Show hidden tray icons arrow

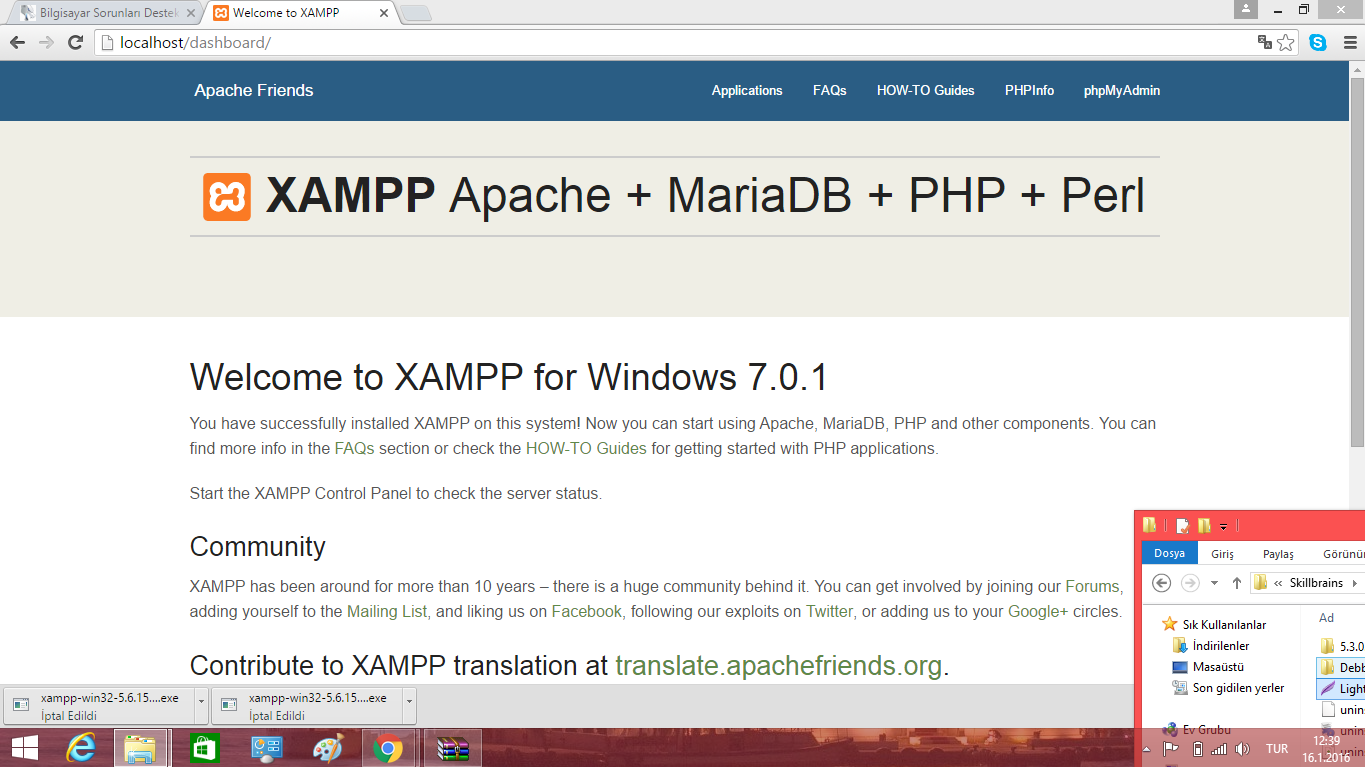1148,749
